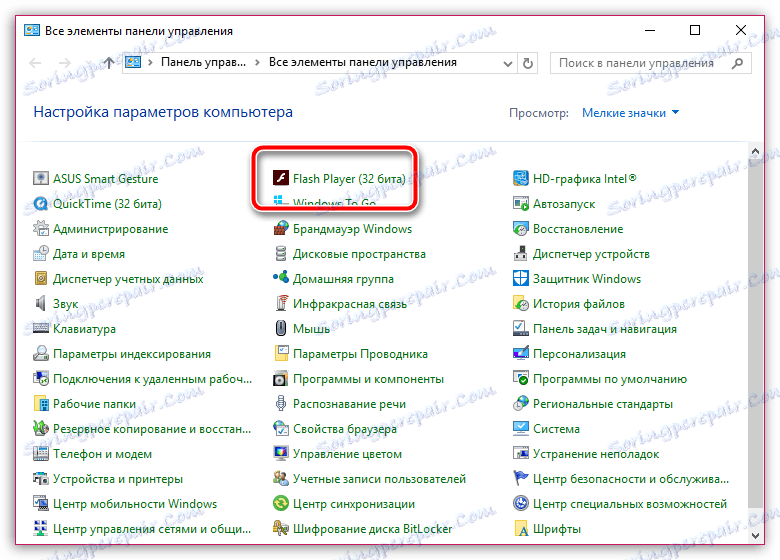
Task: Click the control panel icon in title bar
Action: click(x=32, y=30)
